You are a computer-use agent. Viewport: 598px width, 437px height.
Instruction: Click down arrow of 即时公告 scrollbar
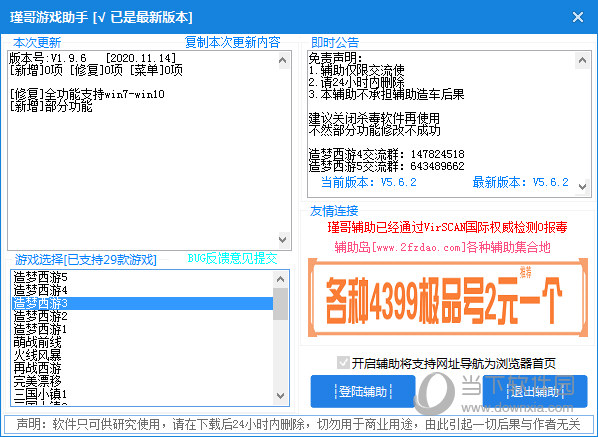pos(582,186)
